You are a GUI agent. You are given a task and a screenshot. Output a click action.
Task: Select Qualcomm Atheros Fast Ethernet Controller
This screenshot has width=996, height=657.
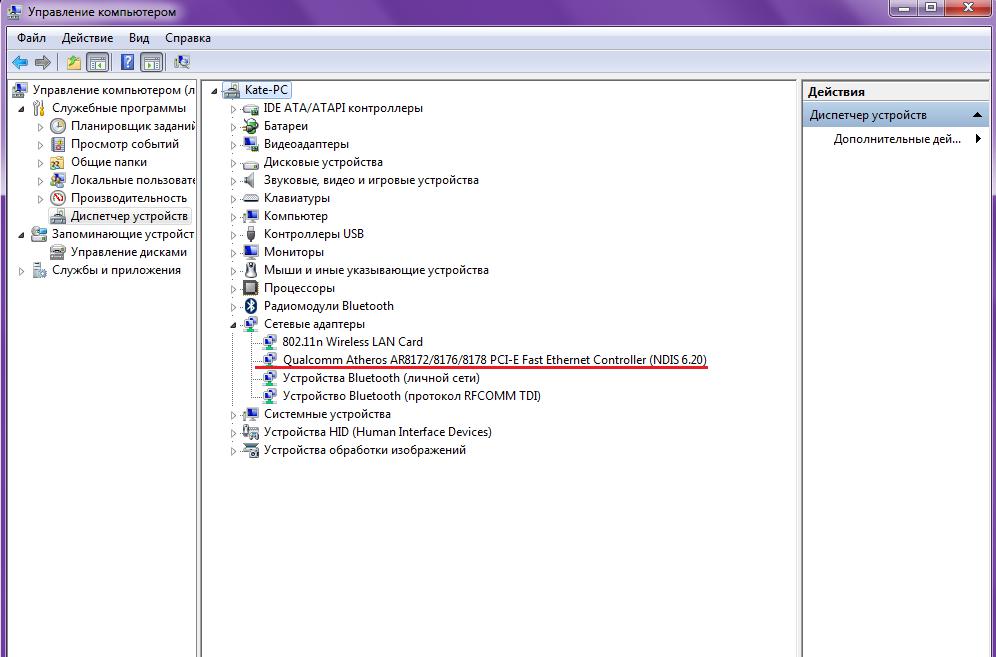tap(494, 360)
